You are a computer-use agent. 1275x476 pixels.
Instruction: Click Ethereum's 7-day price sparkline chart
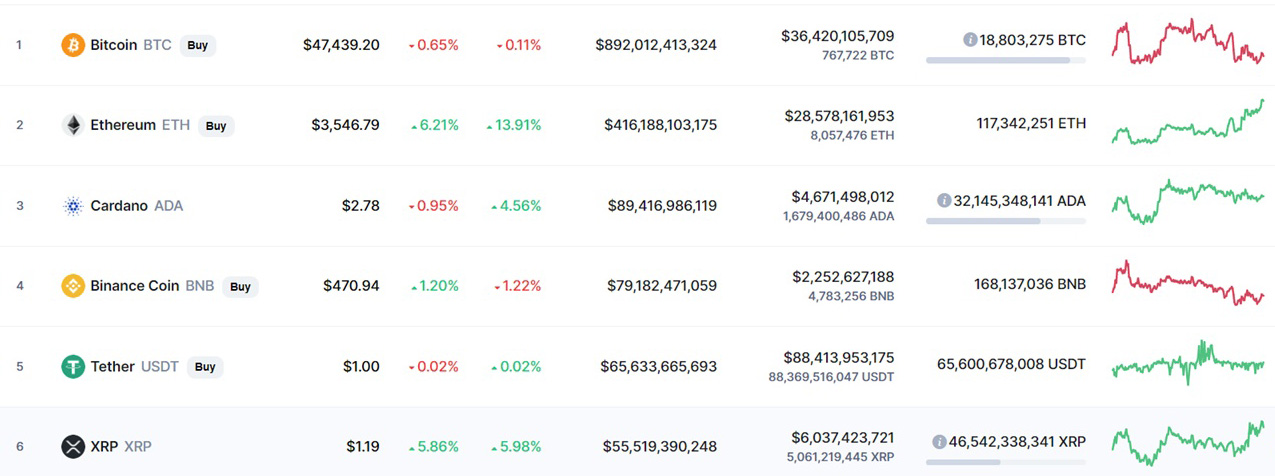[1188, 125]
